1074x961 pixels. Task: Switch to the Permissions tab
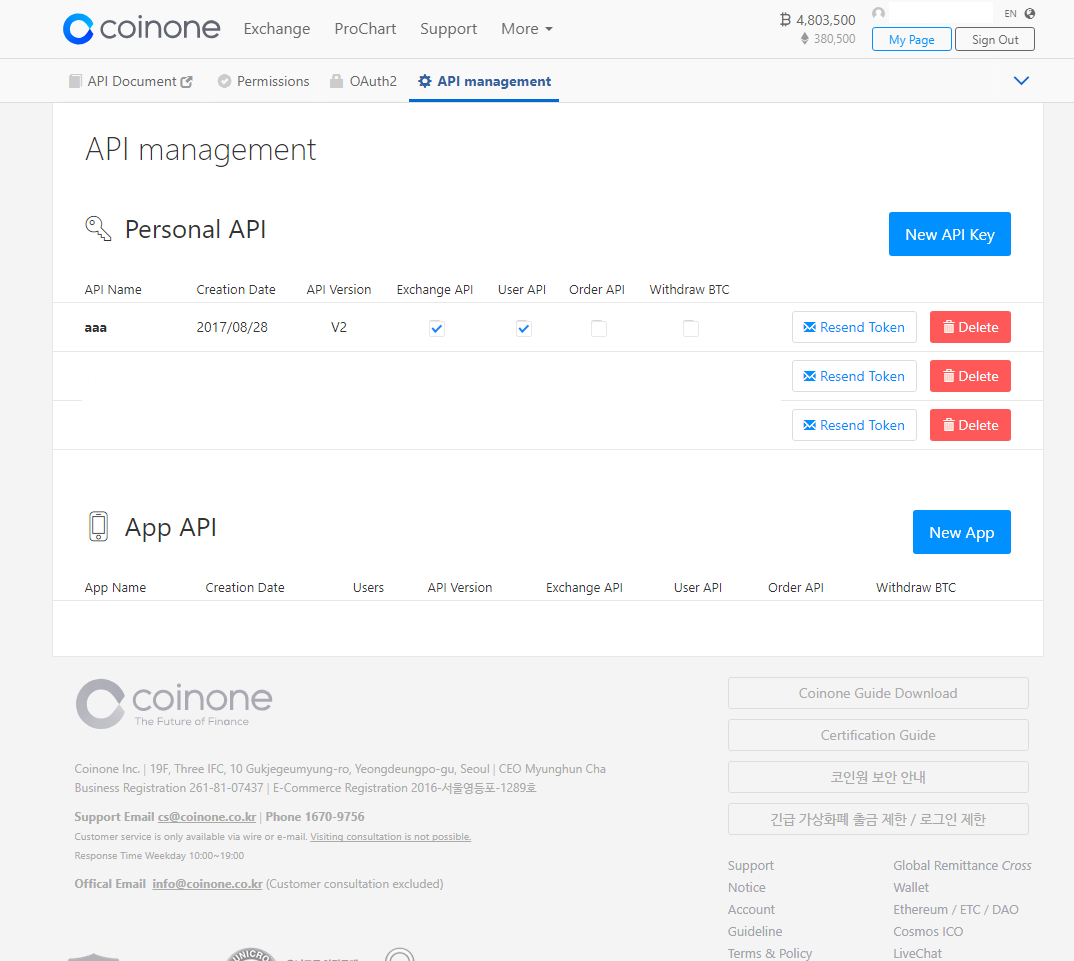click(x=264, y=82)
